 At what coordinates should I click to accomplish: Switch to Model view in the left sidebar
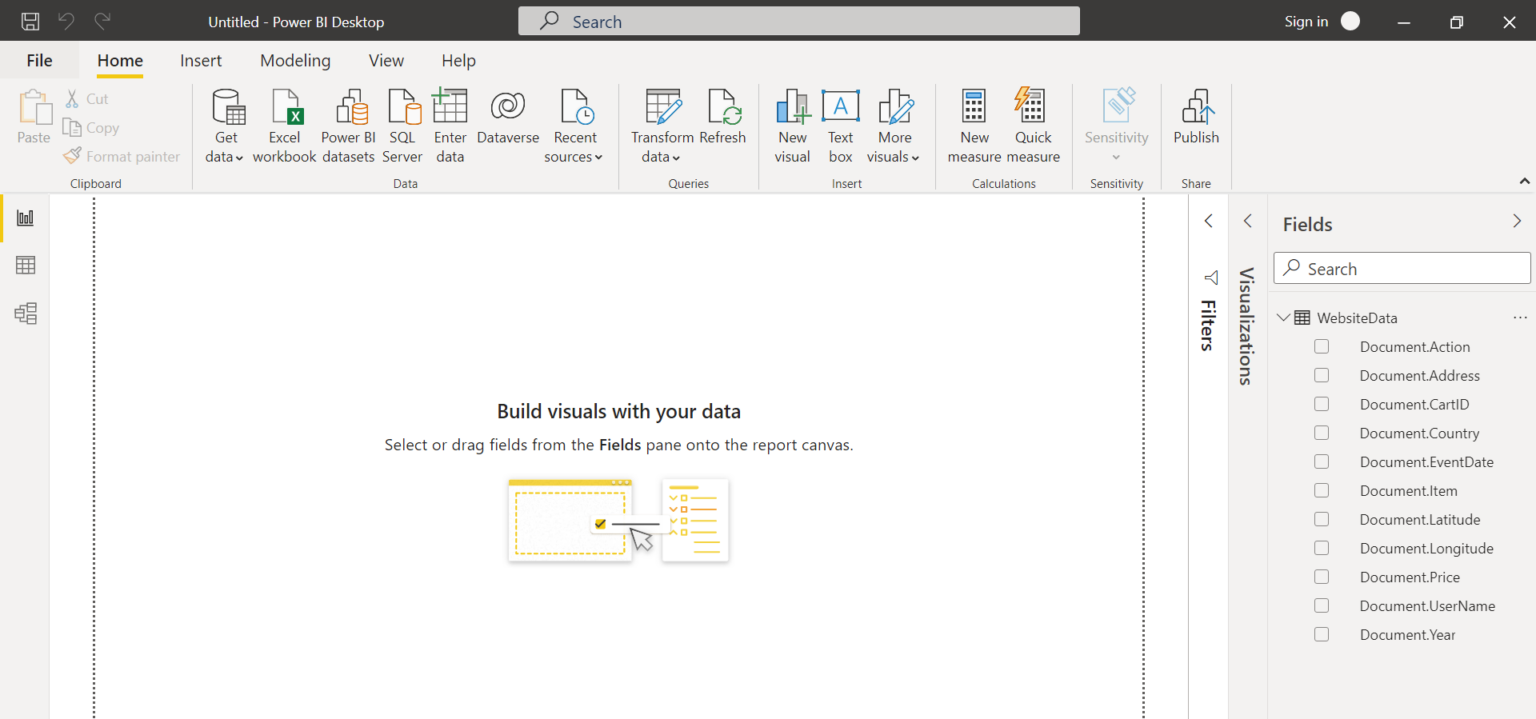click(24, 313)
